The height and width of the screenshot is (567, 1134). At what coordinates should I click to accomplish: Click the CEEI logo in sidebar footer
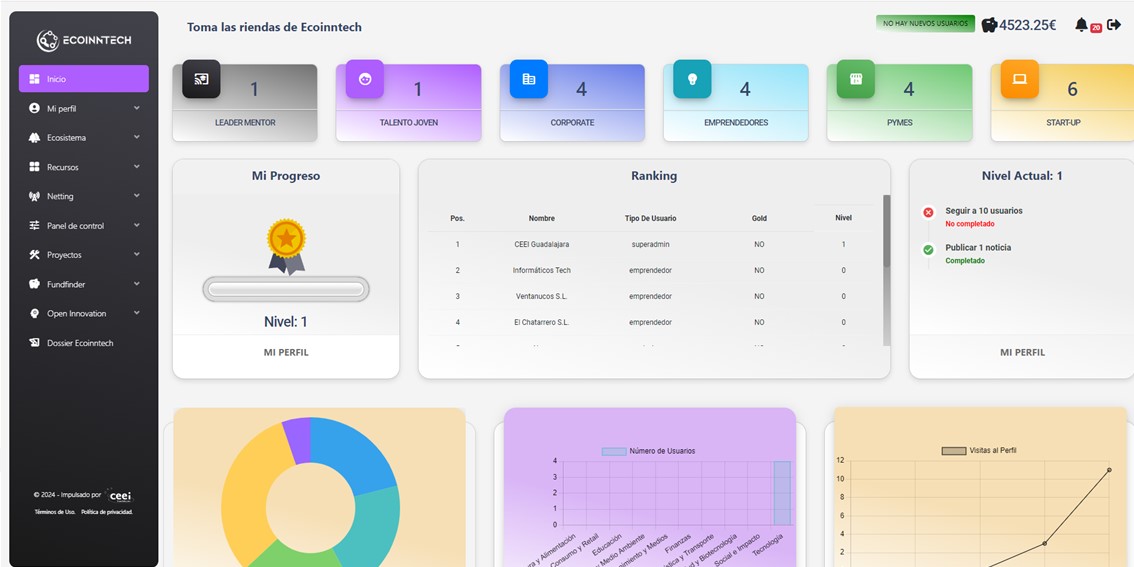pyautogui.click(x=119, y=496)
